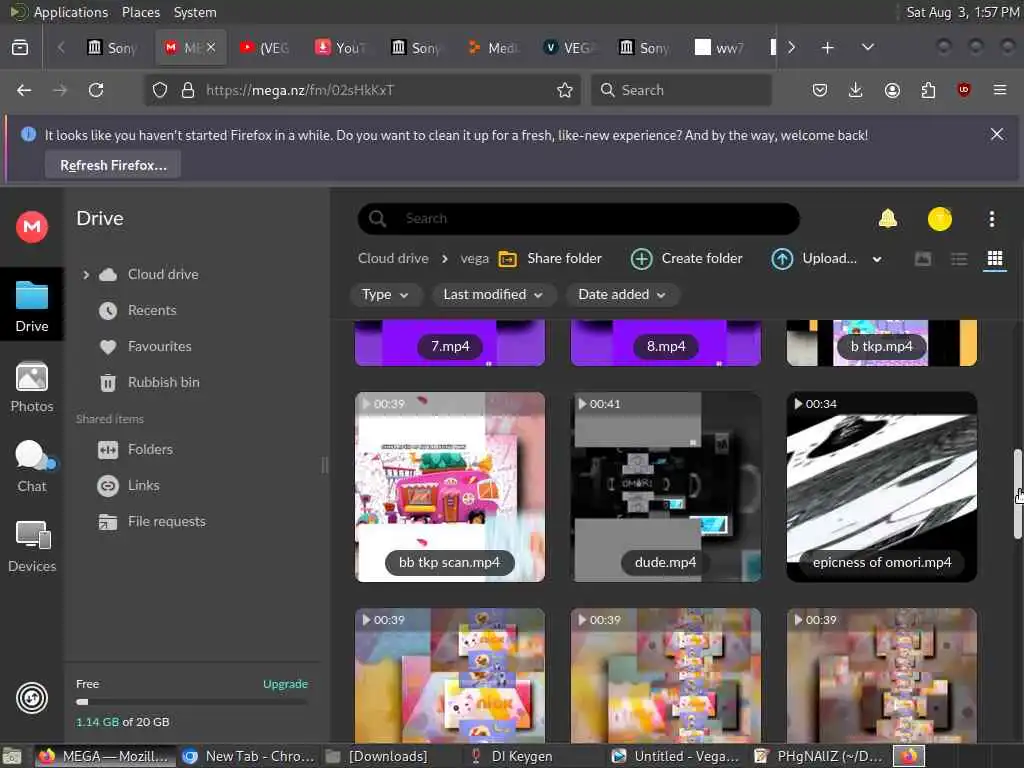1024x768 pixels.
Task: Open MEGA three-dot more options menu
Action: tap(991, 219)
